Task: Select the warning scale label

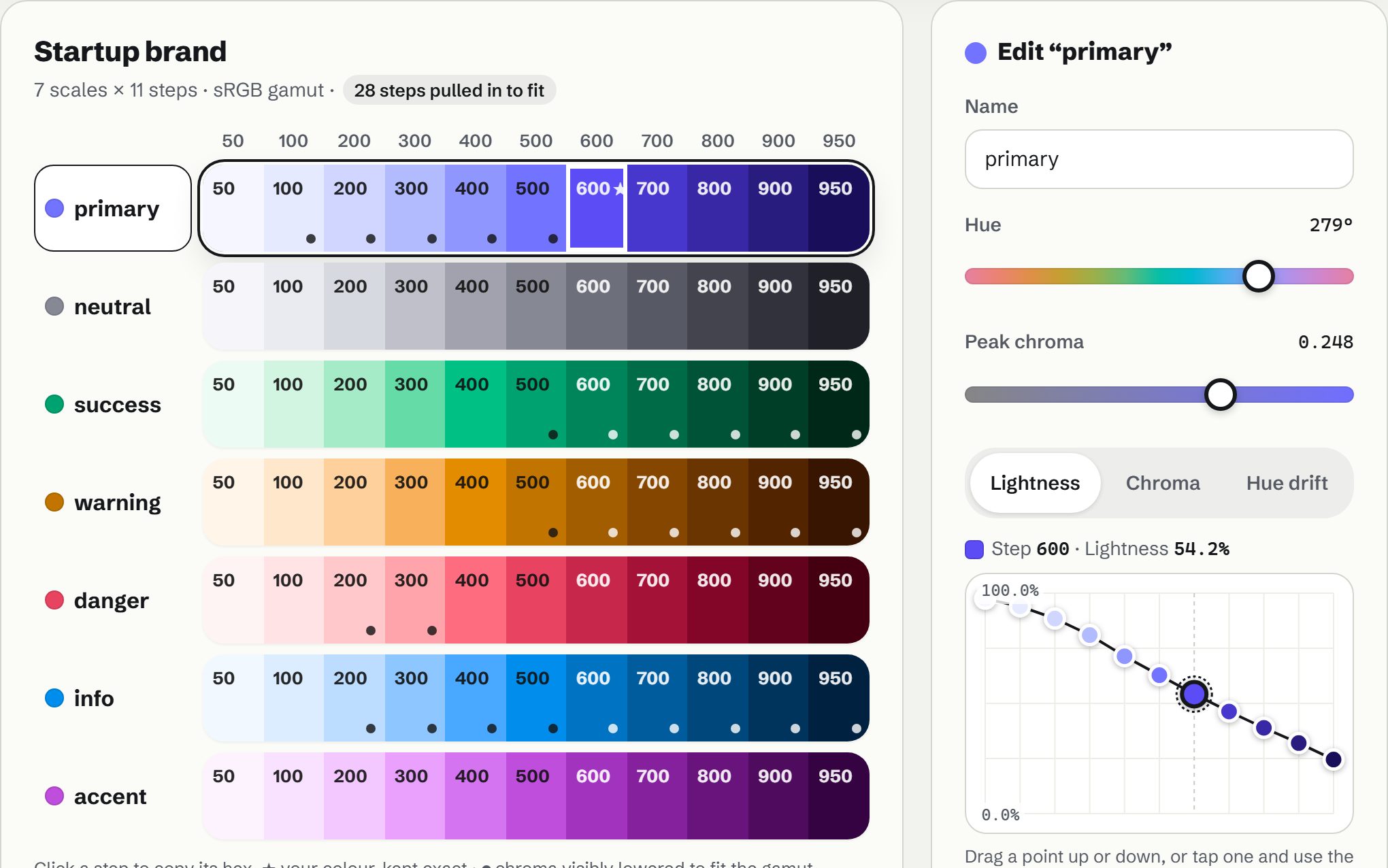Action: [x=113, y=502]
